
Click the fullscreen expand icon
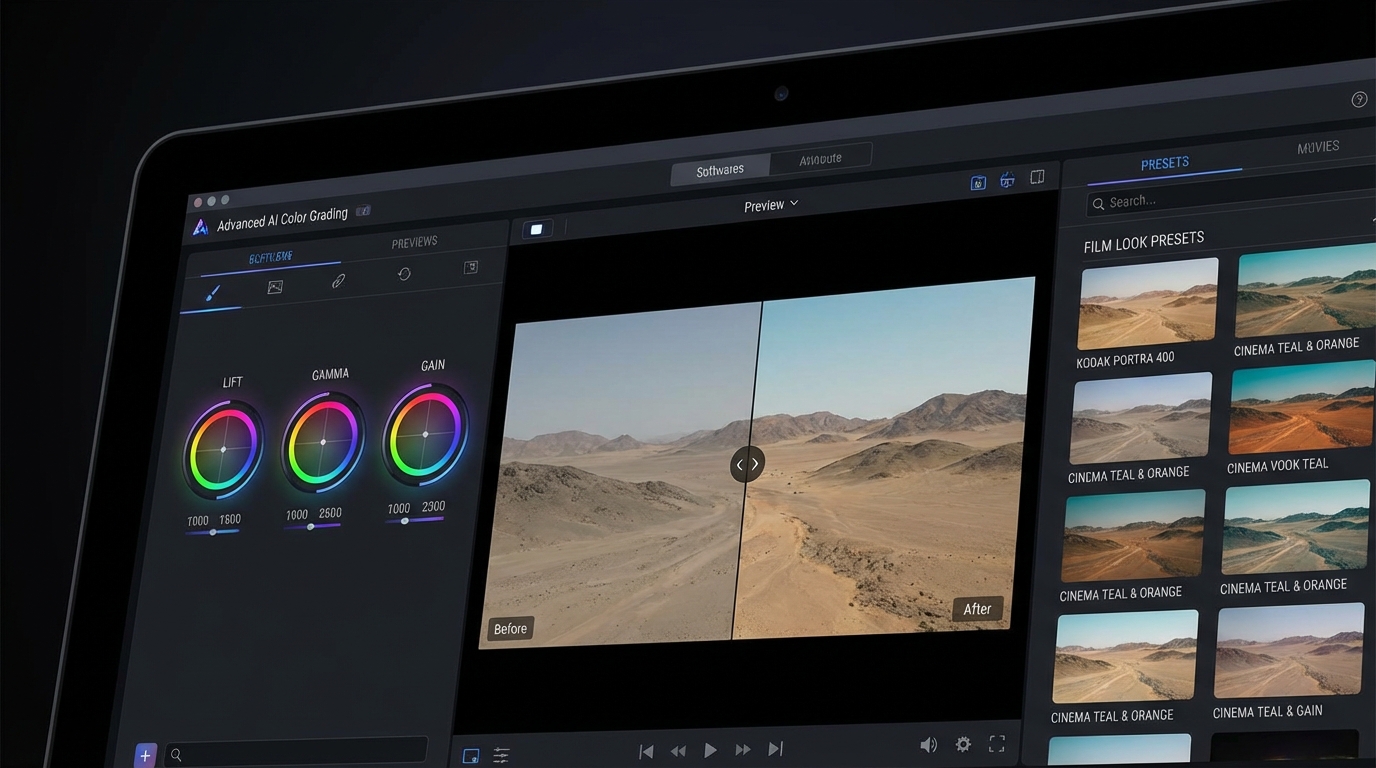pos(996,743)
